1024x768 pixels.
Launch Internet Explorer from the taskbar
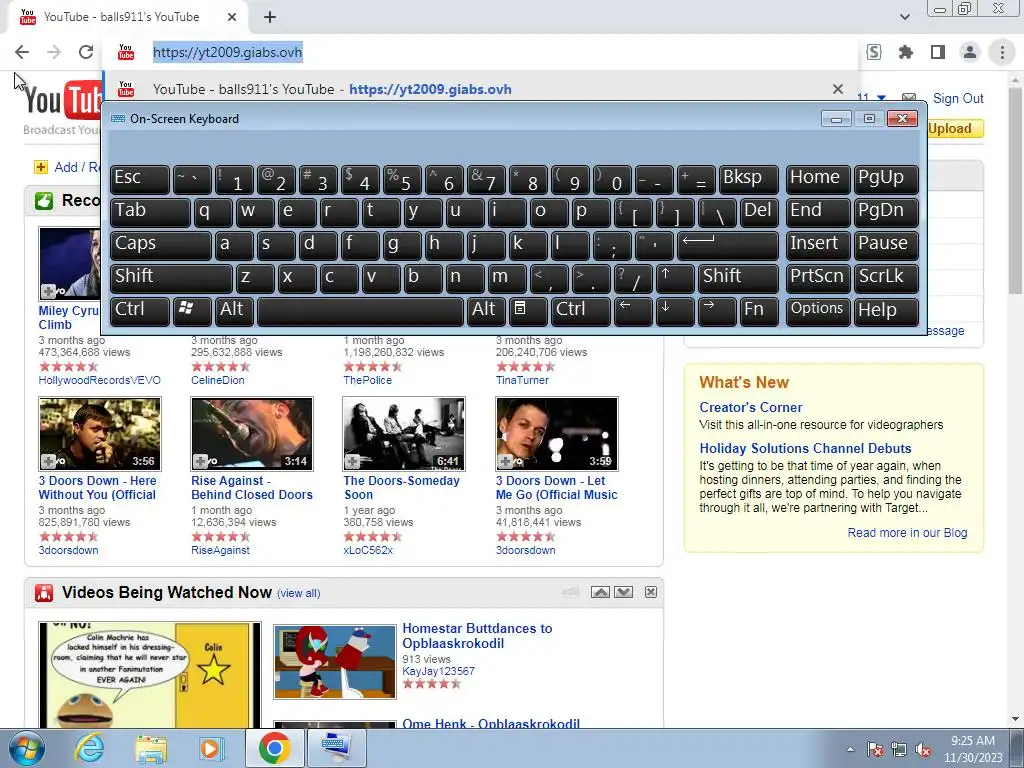click(x=89, y=749)
